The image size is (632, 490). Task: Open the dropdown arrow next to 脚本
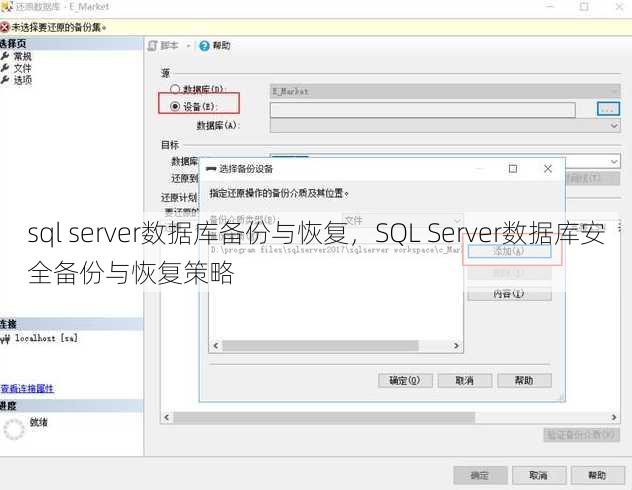pyautogui.click(x=188, y=46)
